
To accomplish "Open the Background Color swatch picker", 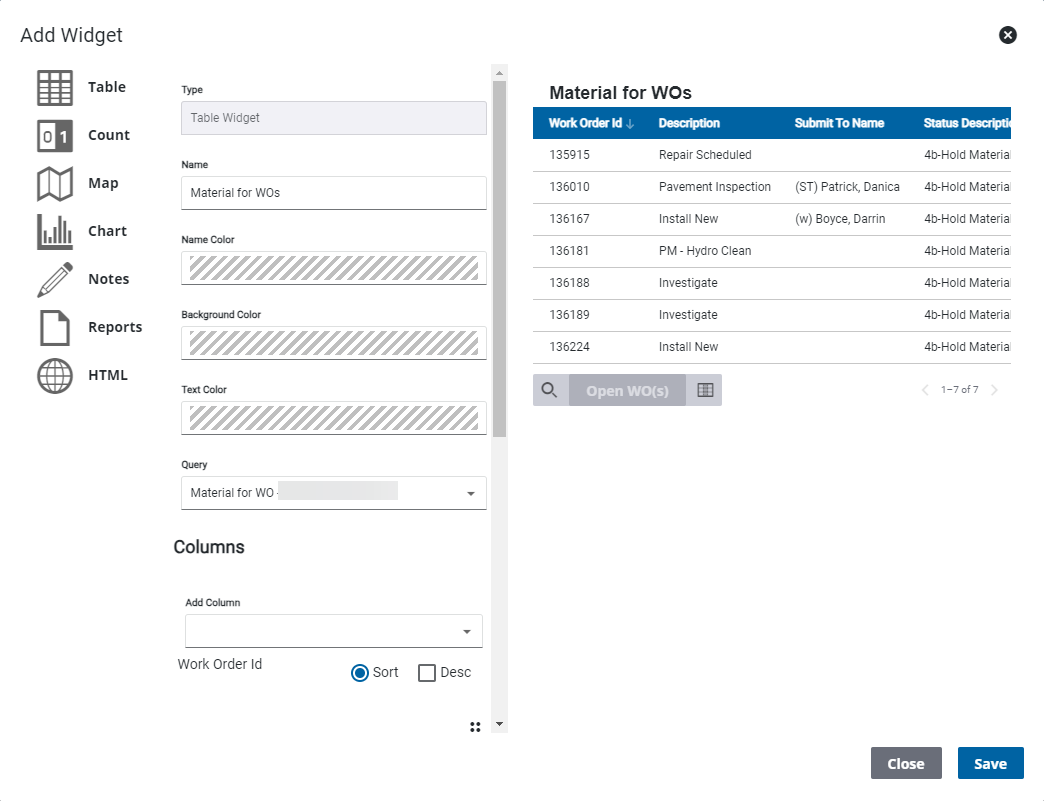I will (x=334, y=344).
